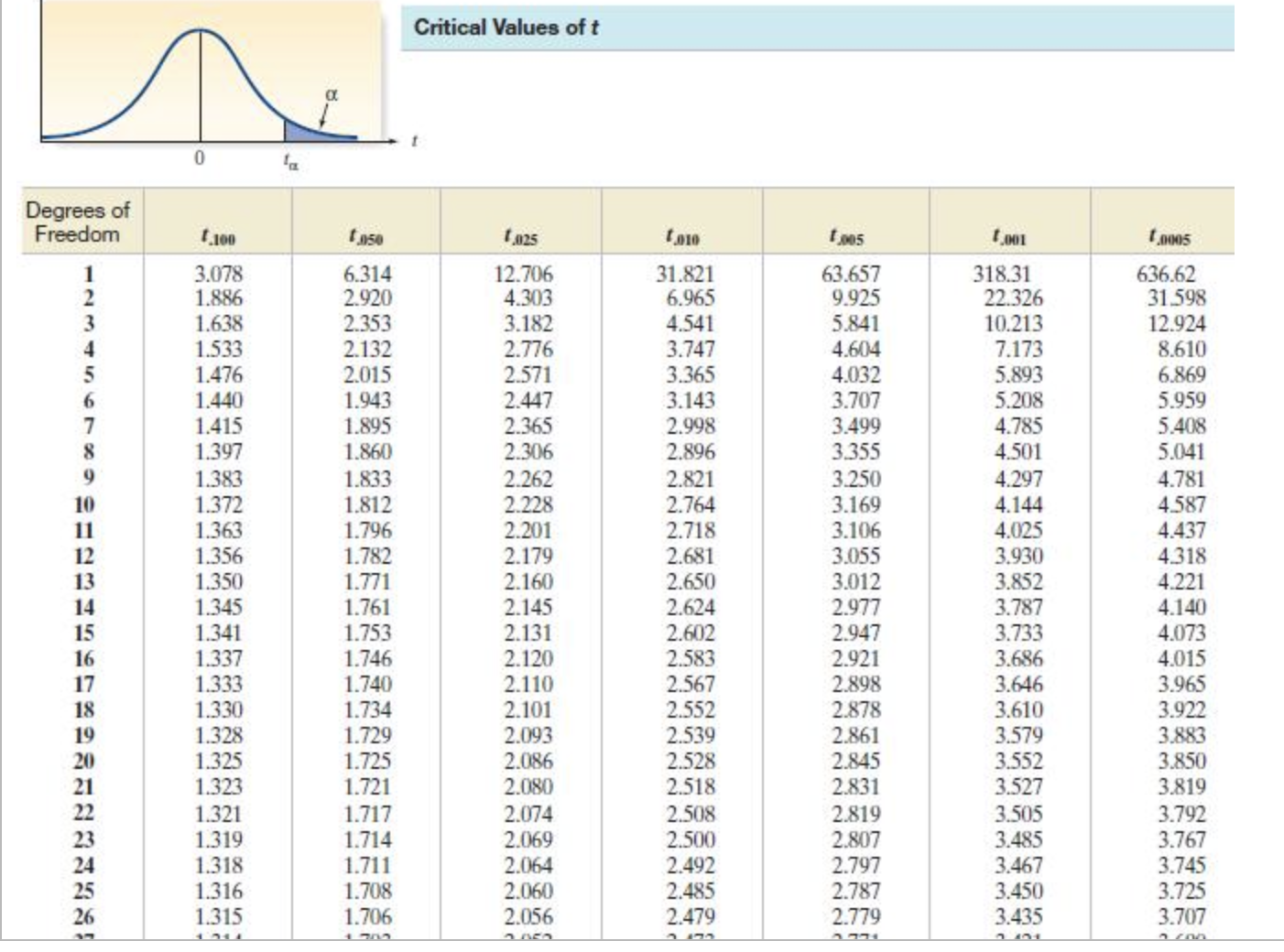Click the degrees of freedom row label 20

pos(85,761)
